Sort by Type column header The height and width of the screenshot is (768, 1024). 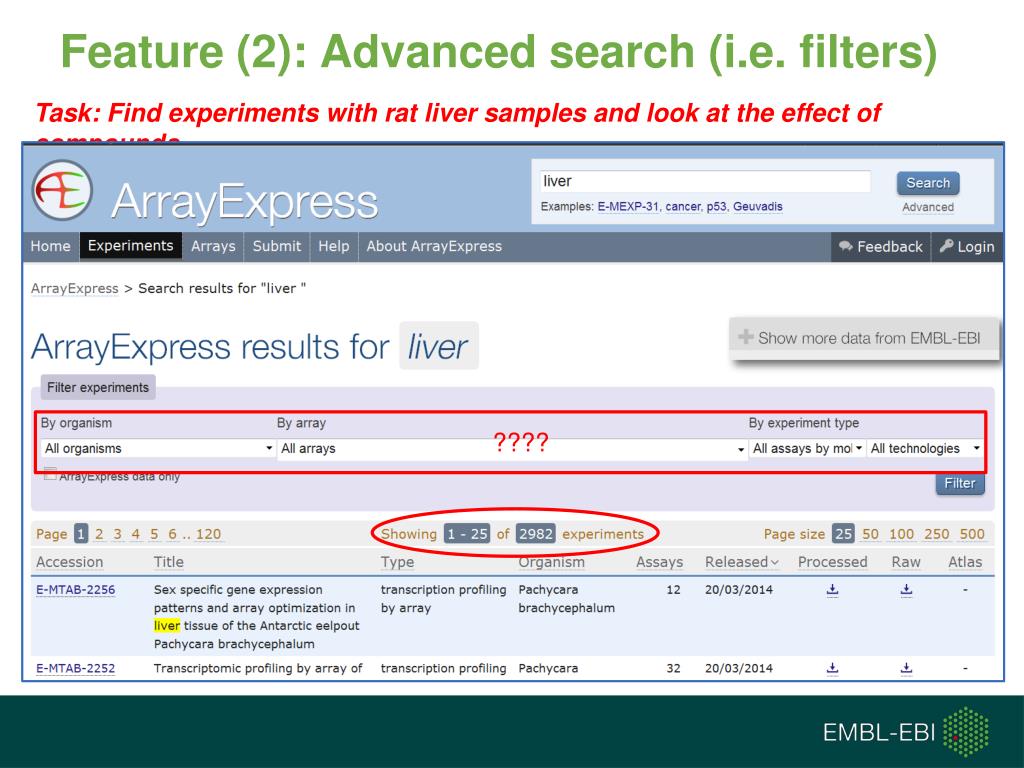coord(397,562)
